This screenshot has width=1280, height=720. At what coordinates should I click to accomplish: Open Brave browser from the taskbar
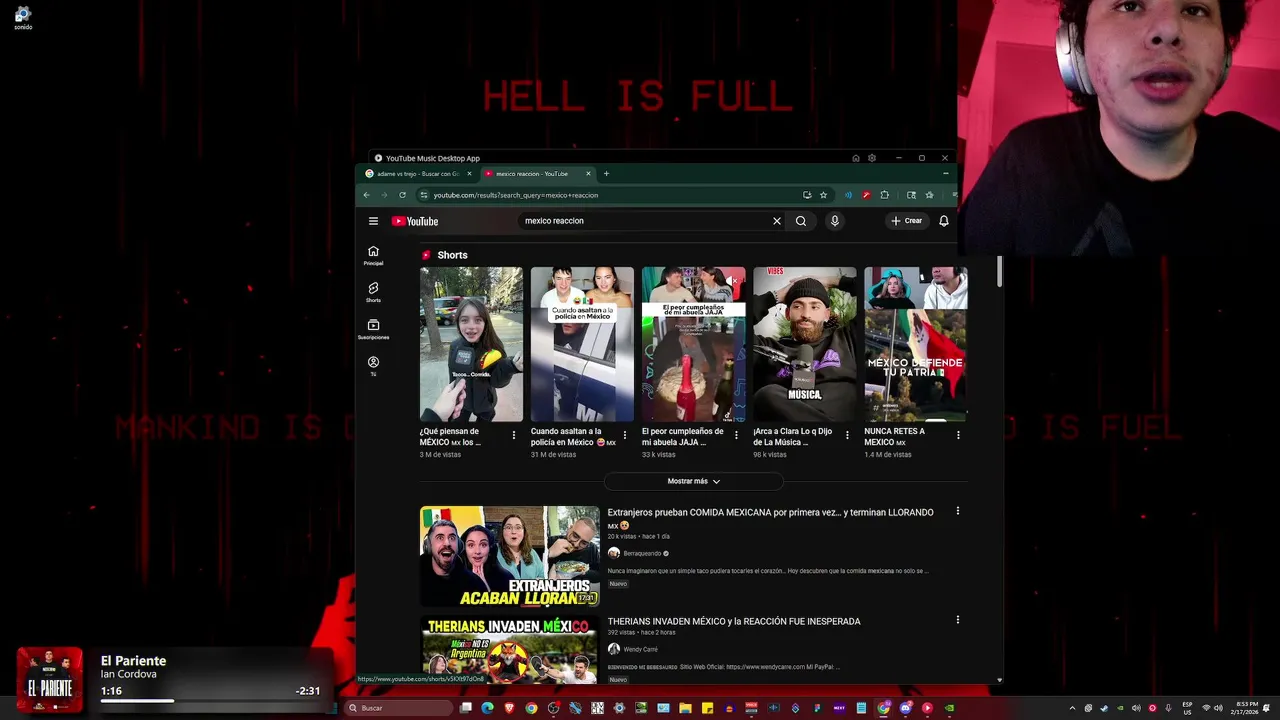(510, 708)
